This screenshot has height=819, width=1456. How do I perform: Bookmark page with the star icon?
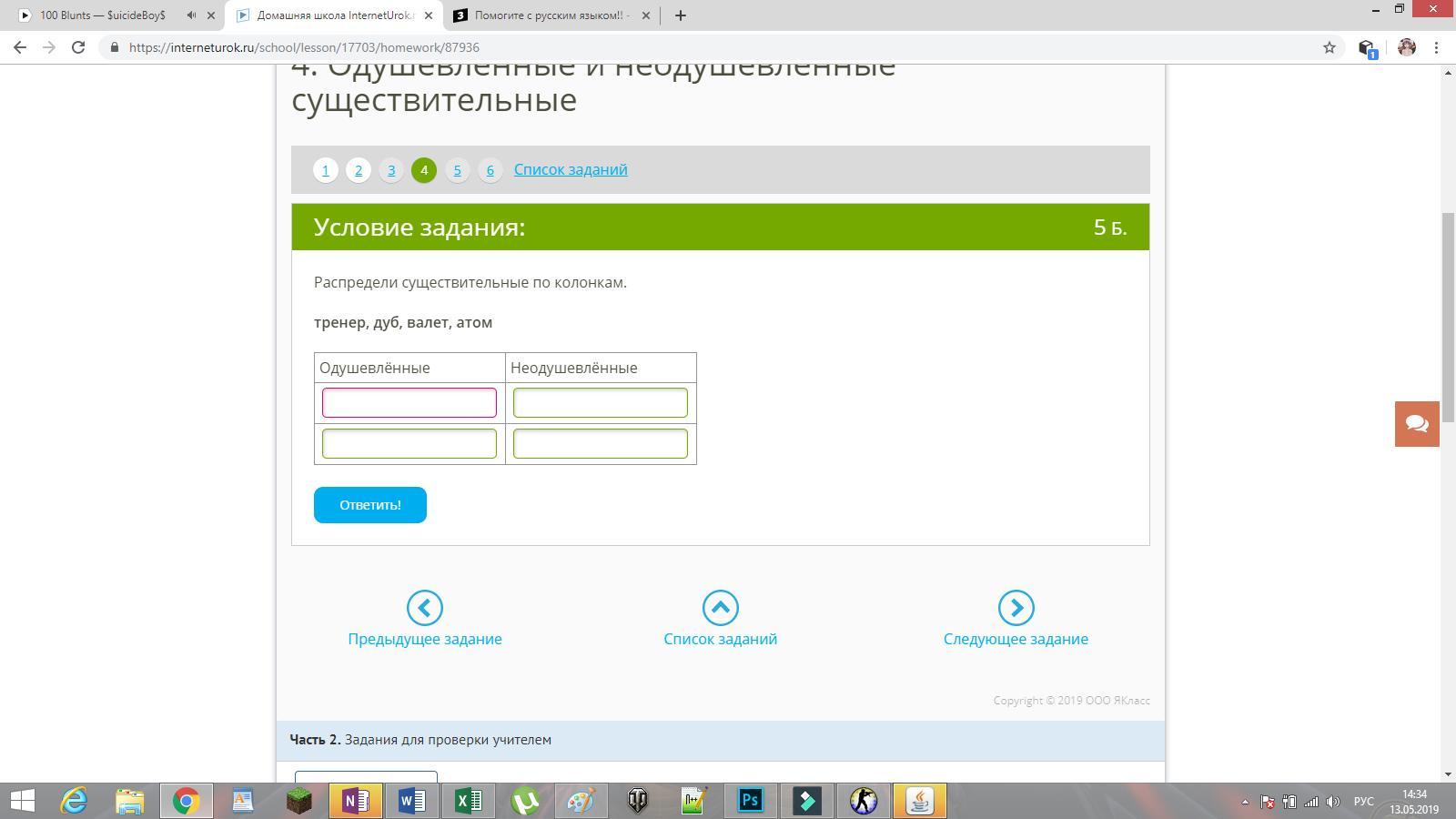point(1329,47)
